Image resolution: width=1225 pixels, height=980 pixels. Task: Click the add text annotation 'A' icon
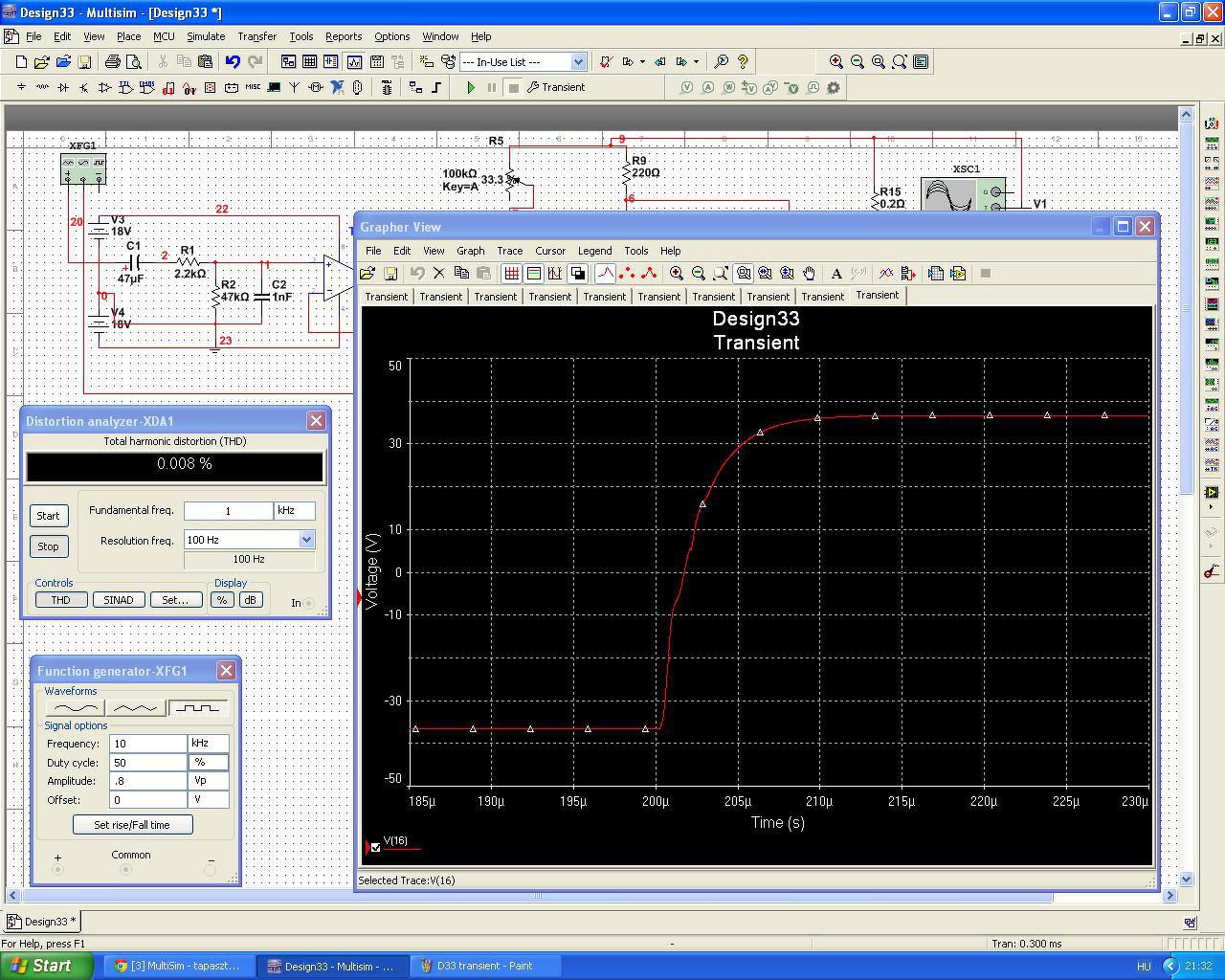(836, 274)
